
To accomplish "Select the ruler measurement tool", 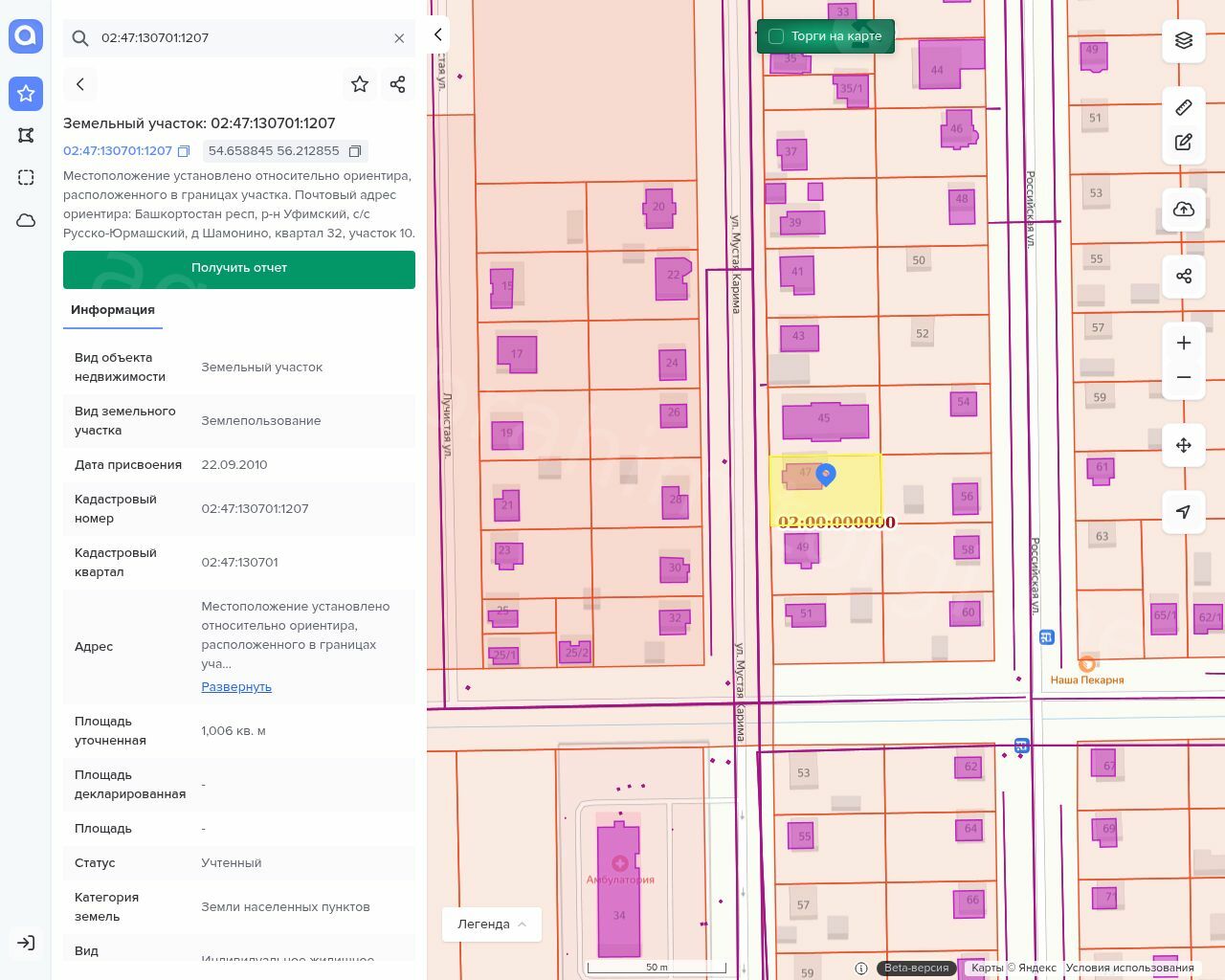I will pos(1184,107).
